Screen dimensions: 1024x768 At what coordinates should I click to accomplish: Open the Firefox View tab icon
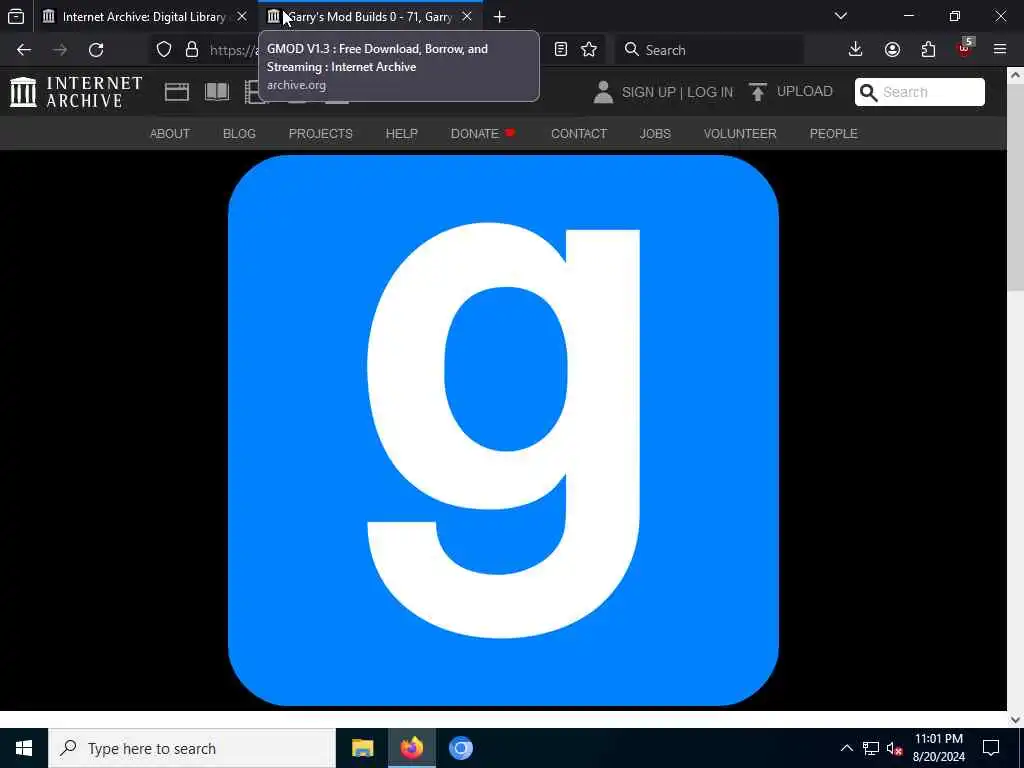(x=16, y=16)
